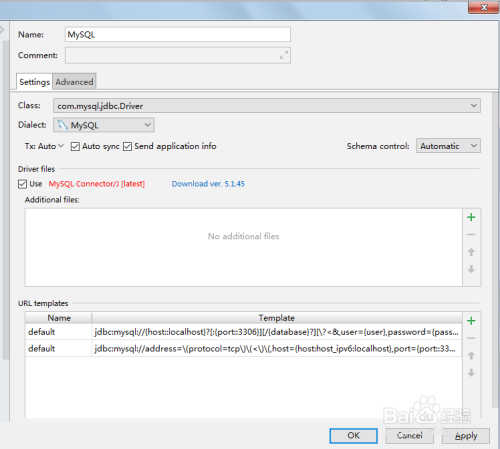Open Schema control Automatic dropdown
The image size is (500, 449).
point(448,146)
